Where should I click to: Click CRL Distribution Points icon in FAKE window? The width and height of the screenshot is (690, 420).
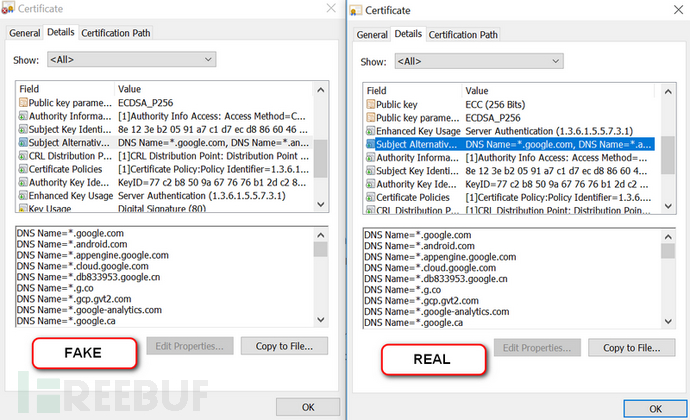(x=23, y=156)
